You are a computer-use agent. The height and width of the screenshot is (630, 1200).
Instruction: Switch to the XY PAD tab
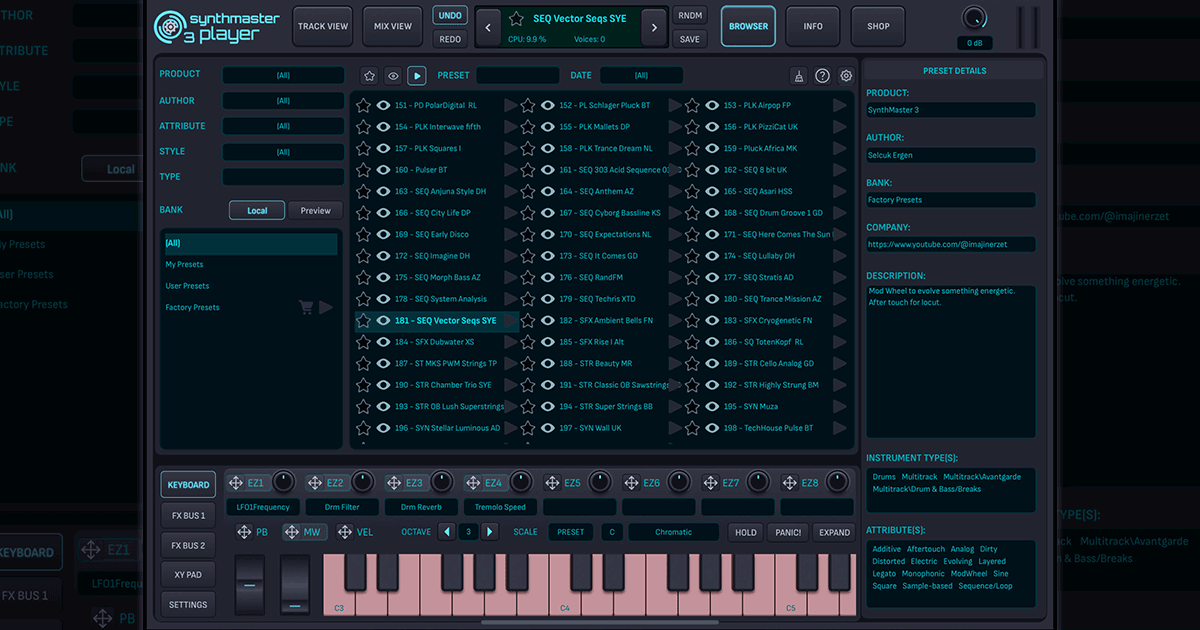pyautogui.click(x=188, y=575)
